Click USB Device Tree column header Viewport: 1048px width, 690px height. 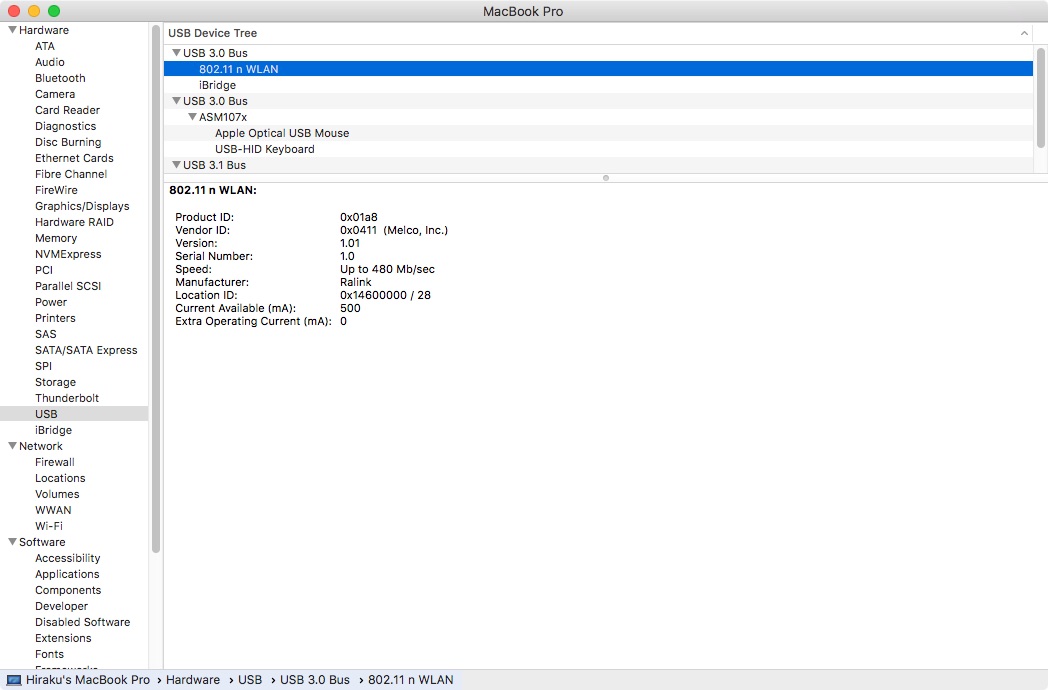tap(212, 33)
